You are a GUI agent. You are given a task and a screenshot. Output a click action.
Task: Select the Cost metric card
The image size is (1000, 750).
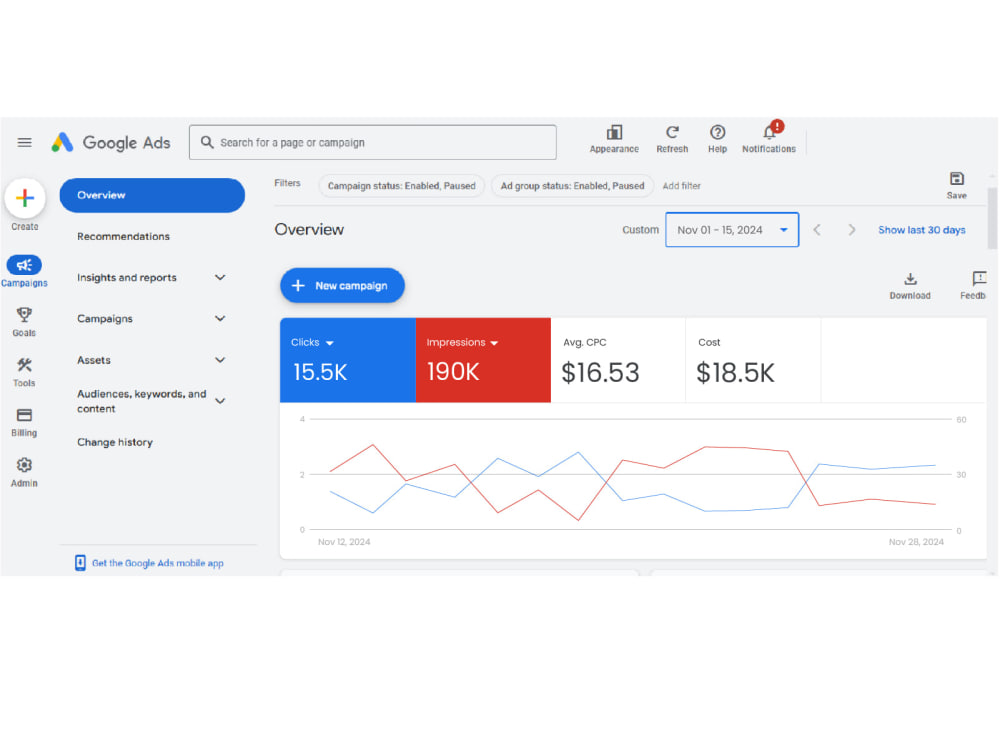click(753, 360)
